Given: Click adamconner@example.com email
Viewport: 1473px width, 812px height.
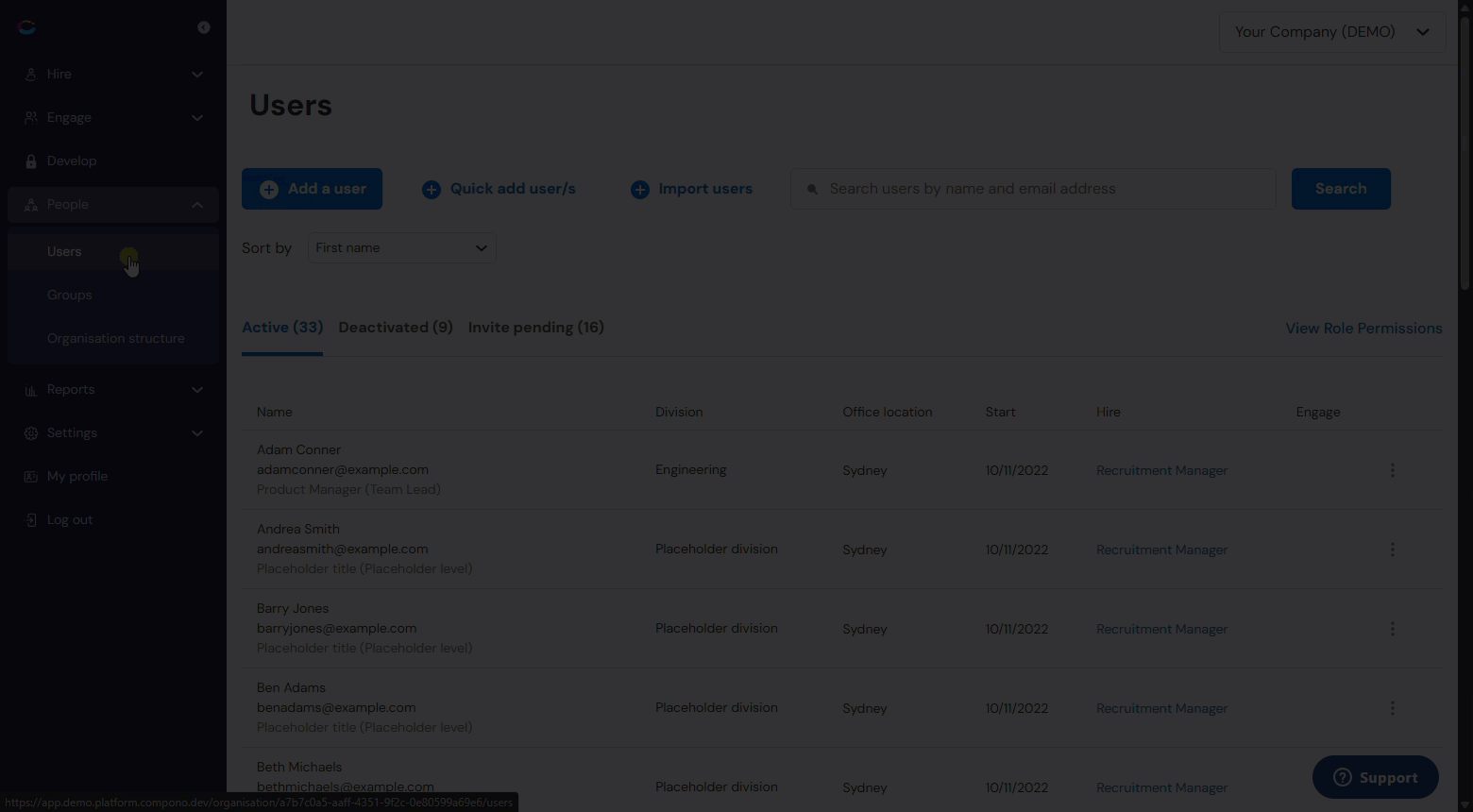Looking at the screenshot, I should 343,469.
